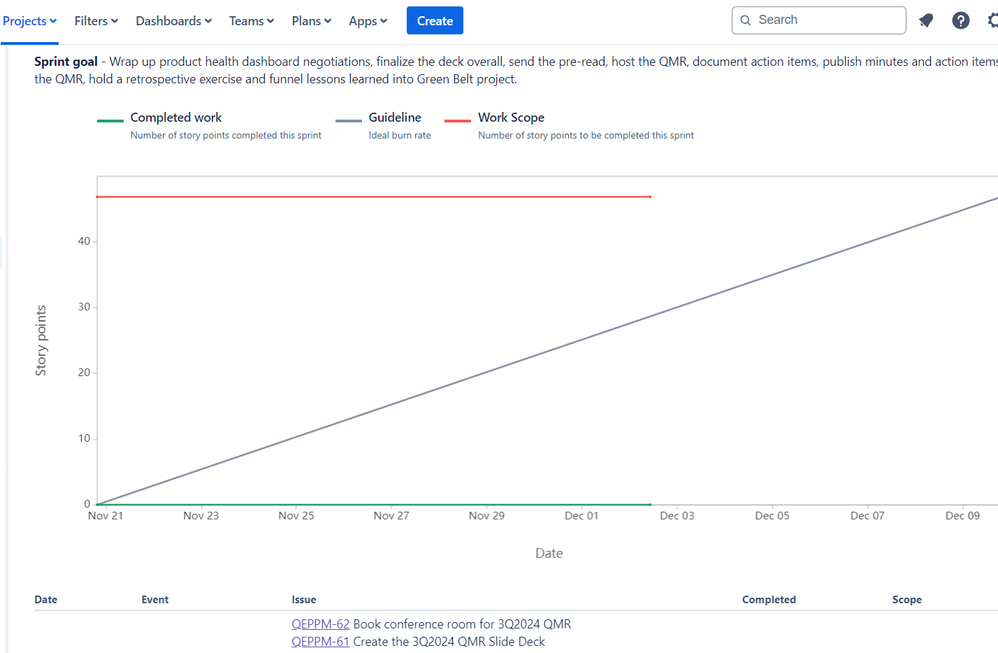Click the Dec 03 axis label
Image resolution: width=998 pixels, height=653 pixels.
click(677, 516)
